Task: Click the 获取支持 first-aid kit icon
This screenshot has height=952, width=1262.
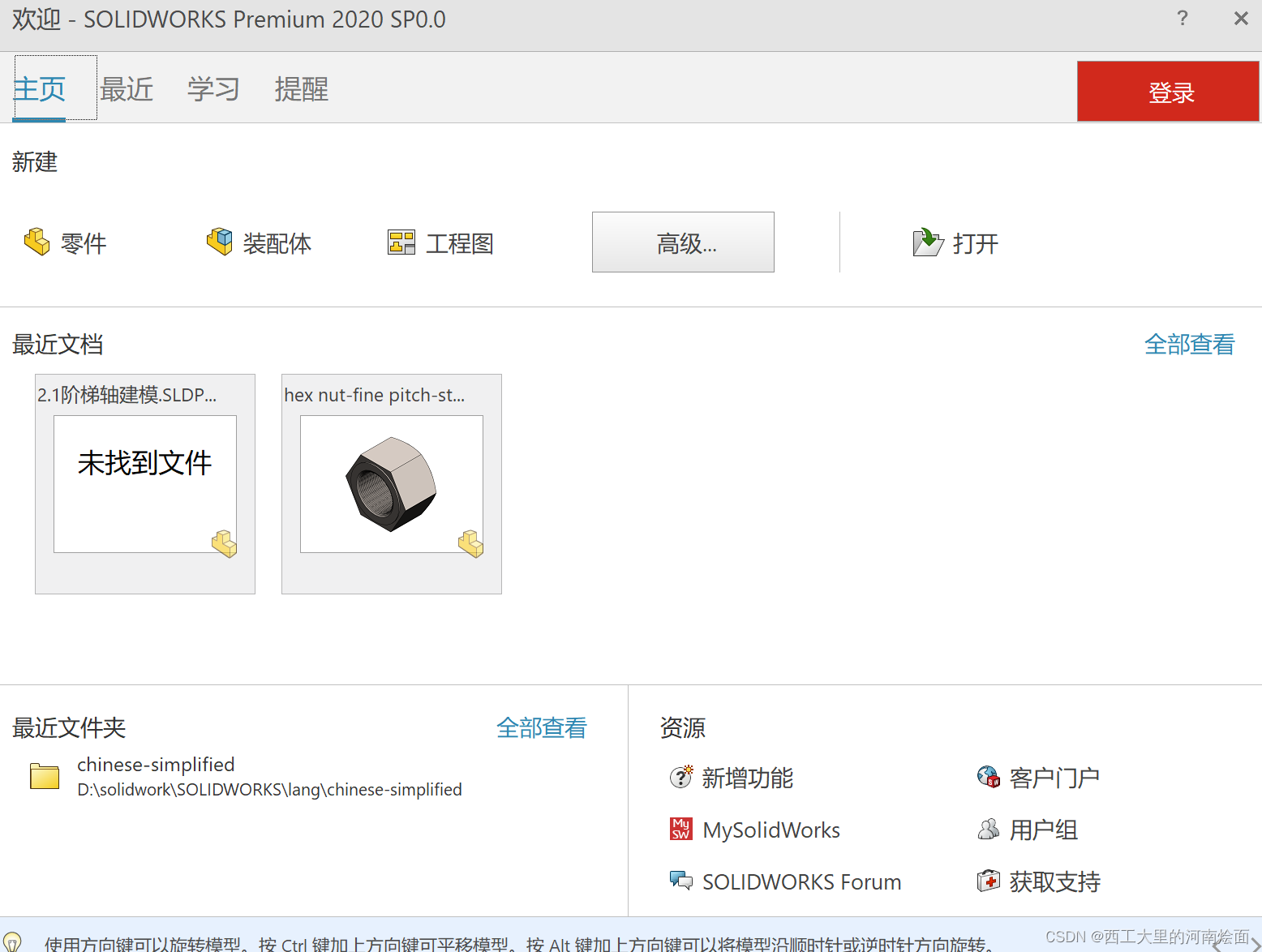Action: 989,881
